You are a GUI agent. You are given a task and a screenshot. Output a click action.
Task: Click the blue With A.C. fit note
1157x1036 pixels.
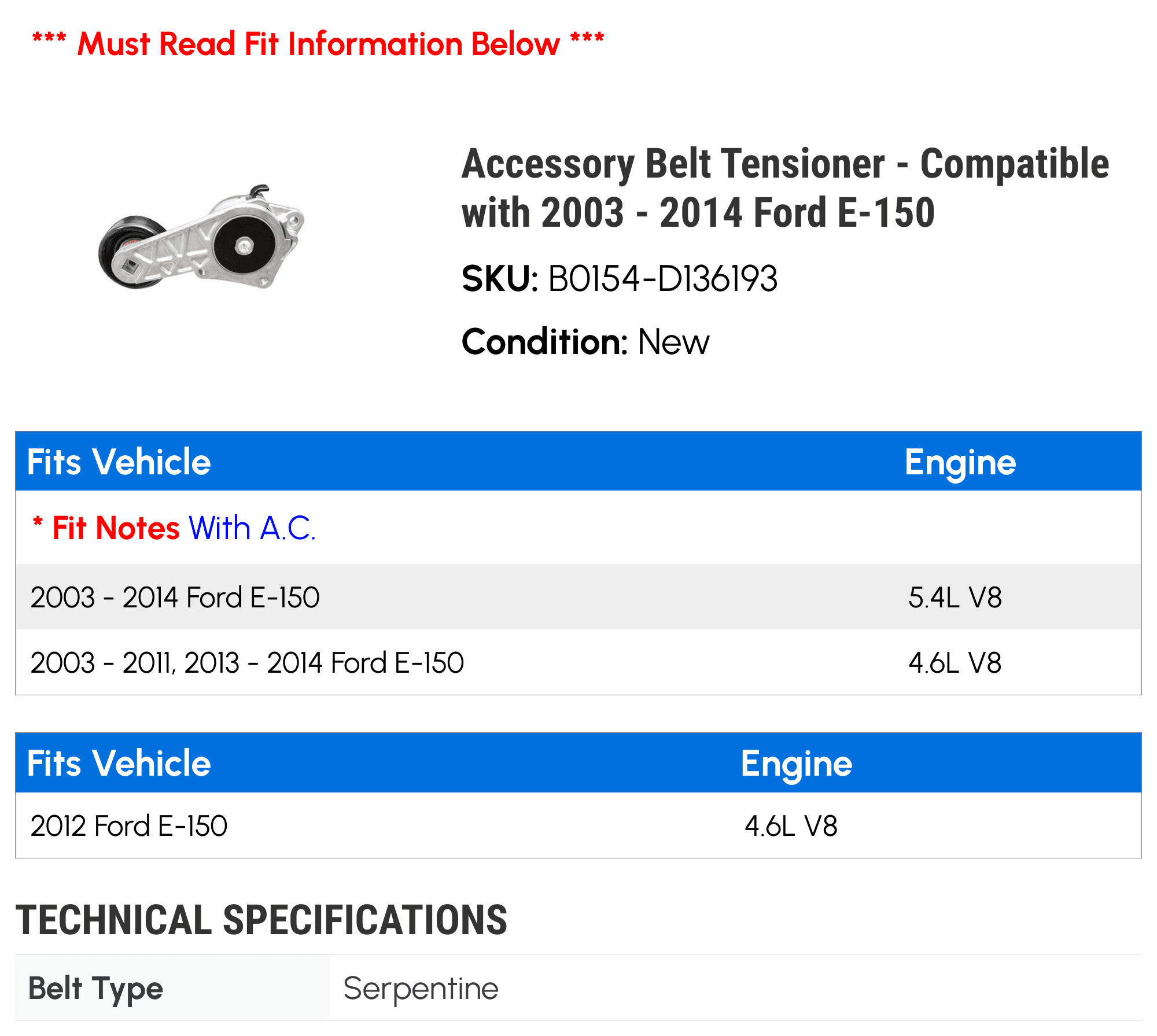click(x=252, y=528)
